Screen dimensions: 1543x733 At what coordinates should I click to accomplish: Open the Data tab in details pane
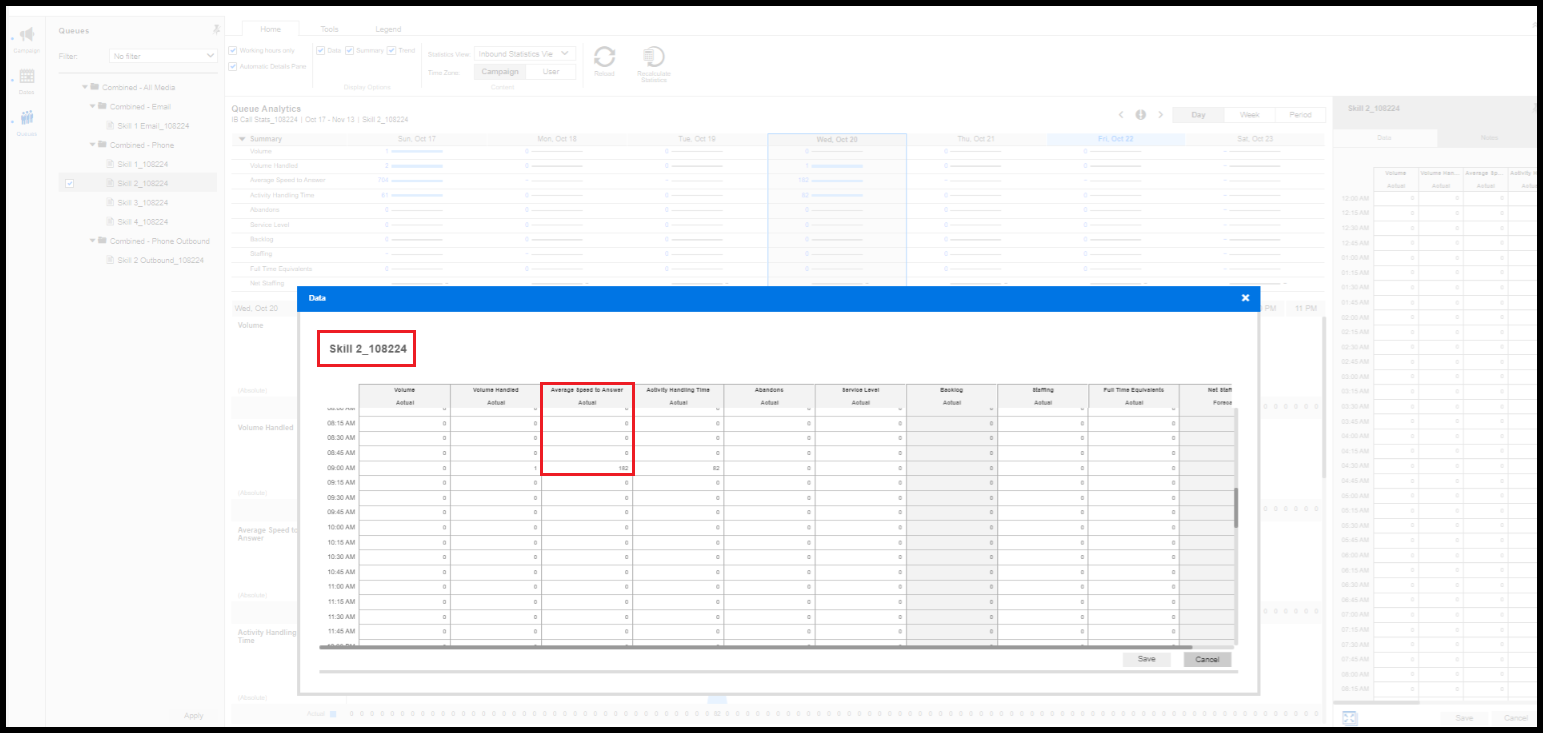(1384, 138)
